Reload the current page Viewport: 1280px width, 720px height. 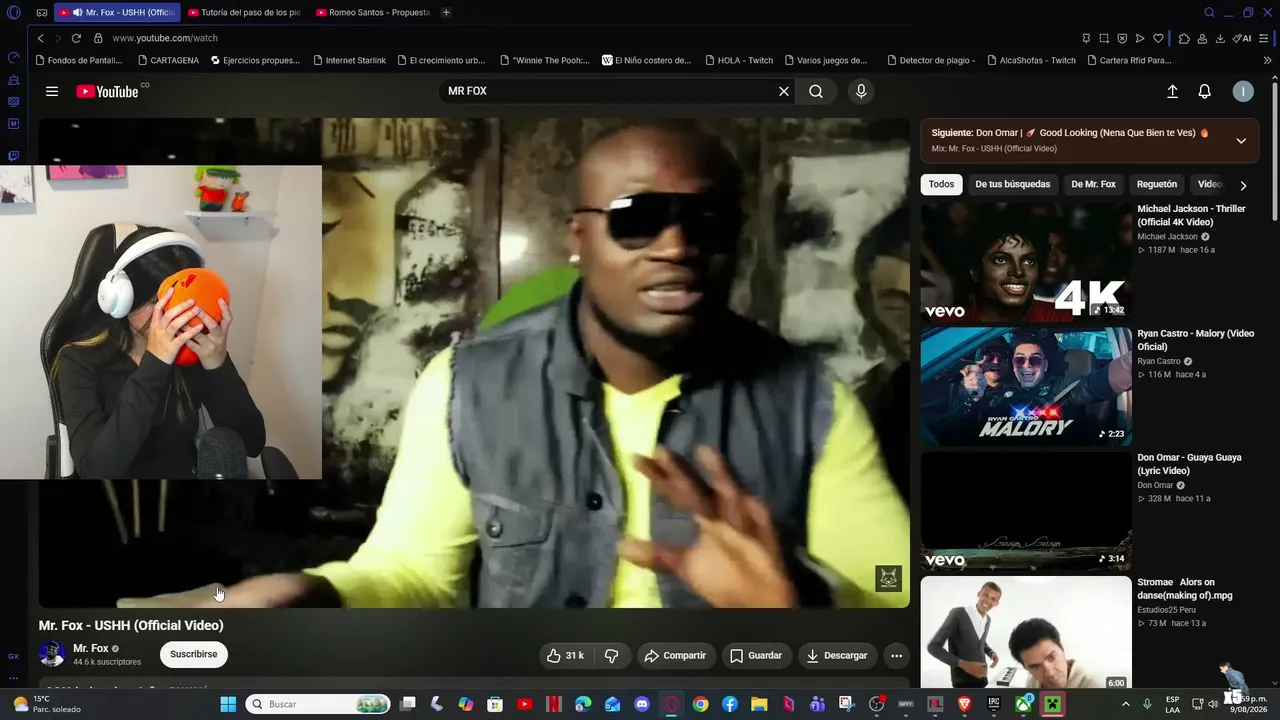click(76, 38)
